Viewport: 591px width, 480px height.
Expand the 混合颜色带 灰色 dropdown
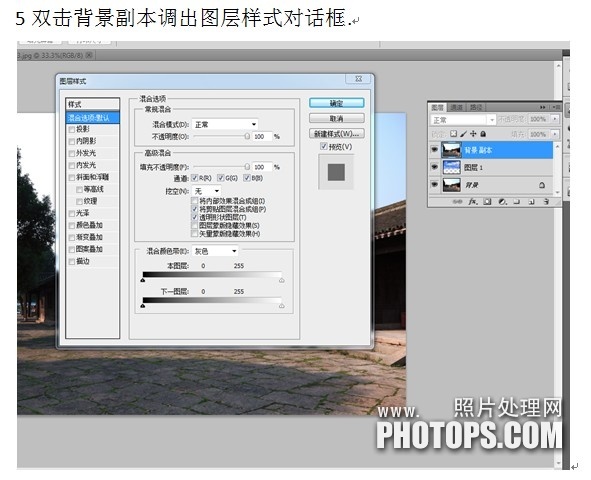tap(215, 251)
